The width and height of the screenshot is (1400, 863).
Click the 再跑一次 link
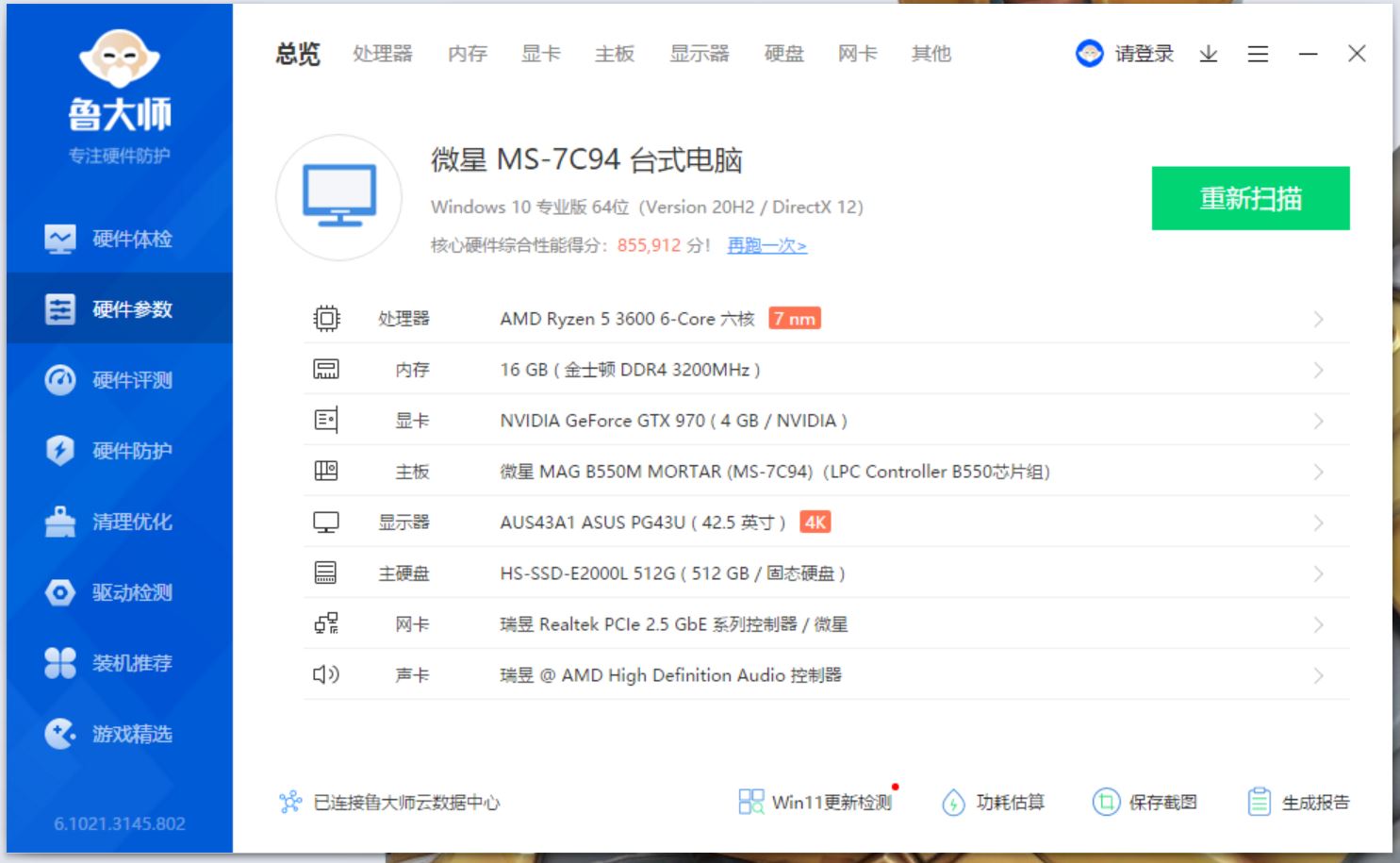767,245
